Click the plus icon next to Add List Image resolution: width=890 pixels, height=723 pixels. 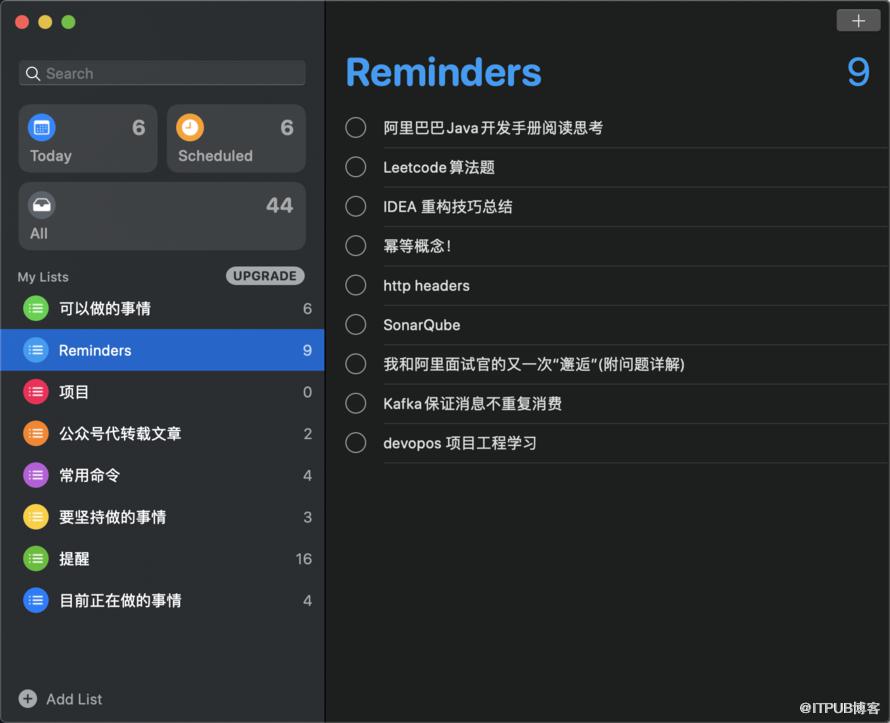pos(28,699)
